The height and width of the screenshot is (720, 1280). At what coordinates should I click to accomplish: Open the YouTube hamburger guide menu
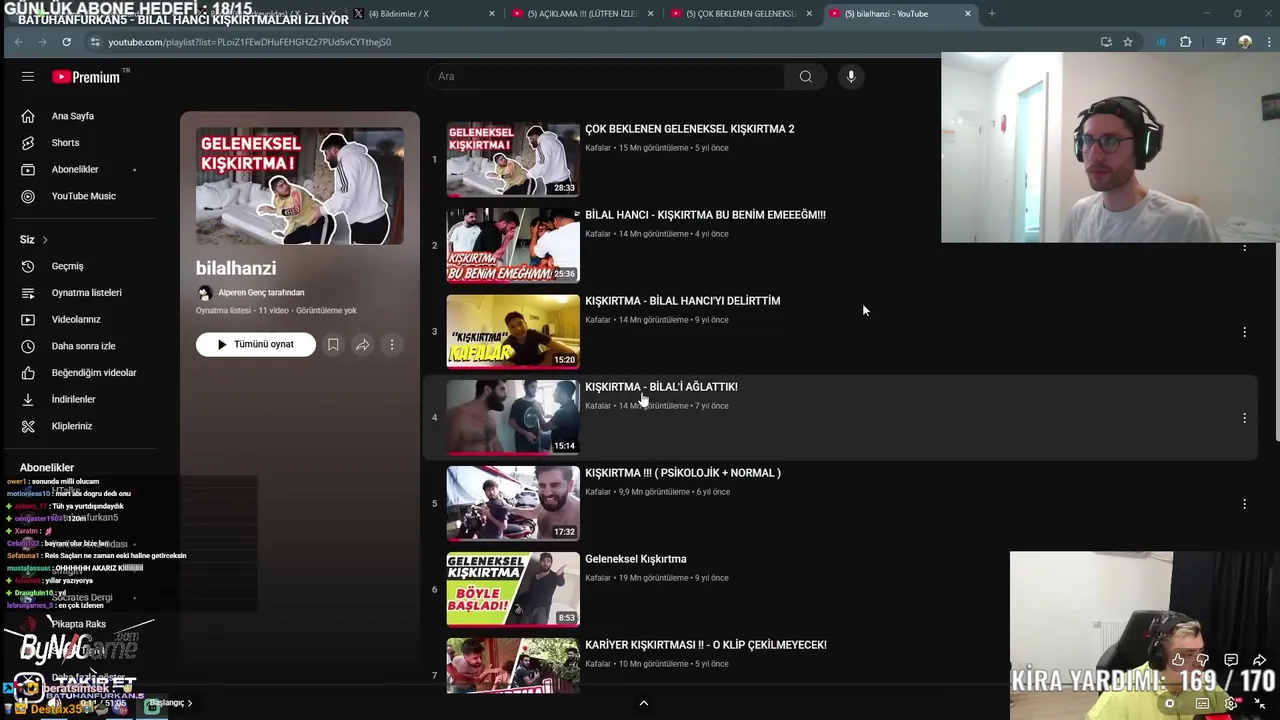(28, 76)
